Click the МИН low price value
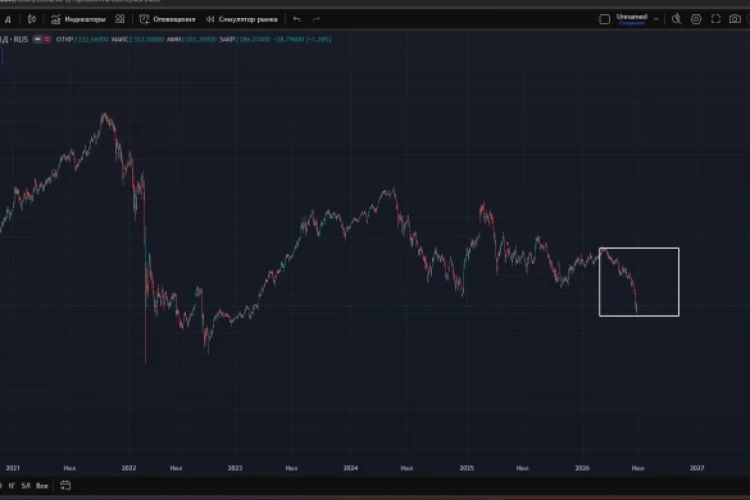This screenshot has height=500, width=750. click(199, 39)
